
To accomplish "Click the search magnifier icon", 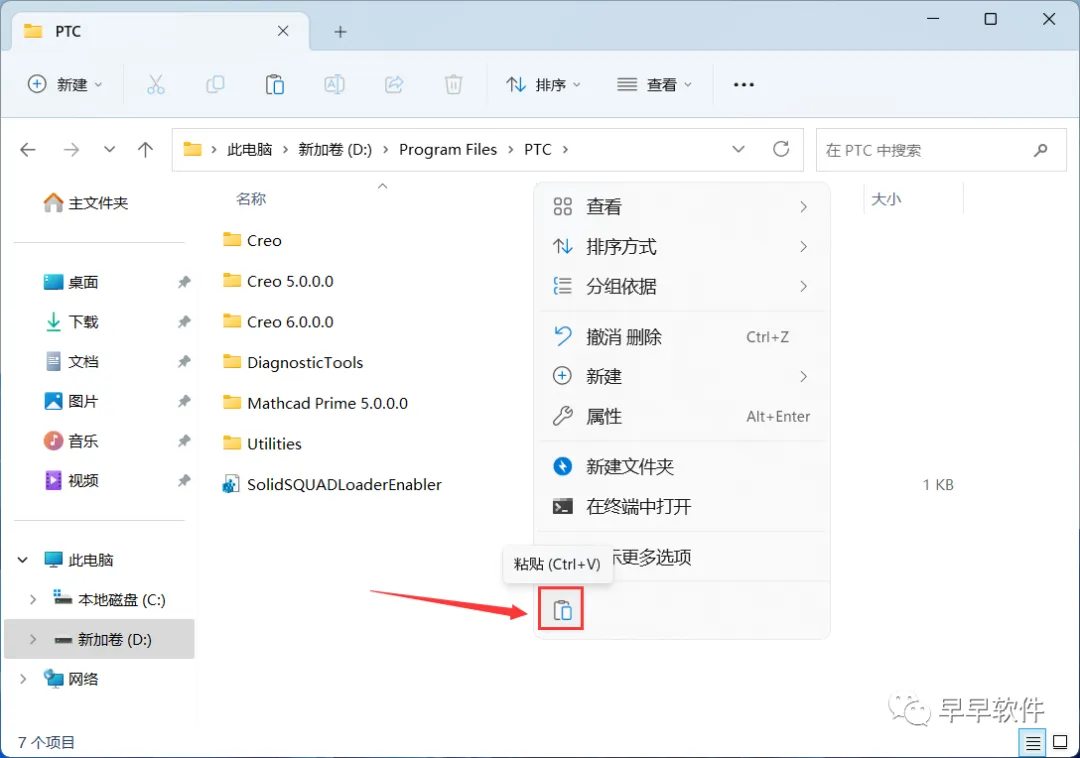I will [1040, 150].
